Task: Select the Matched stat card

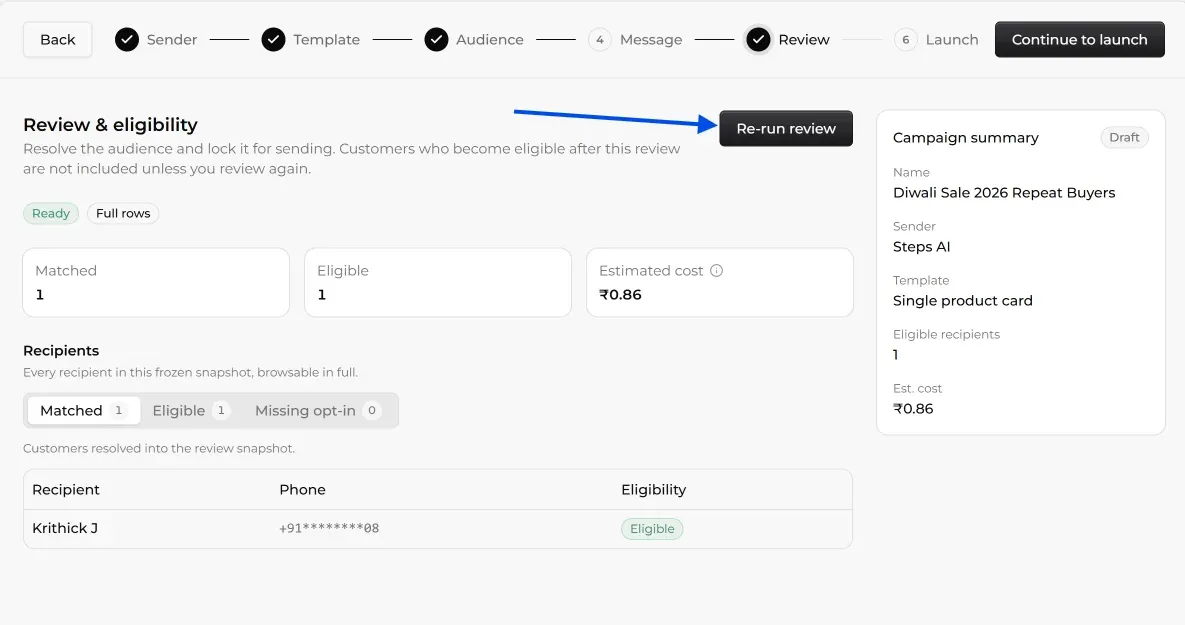Action: click(156, 283)
